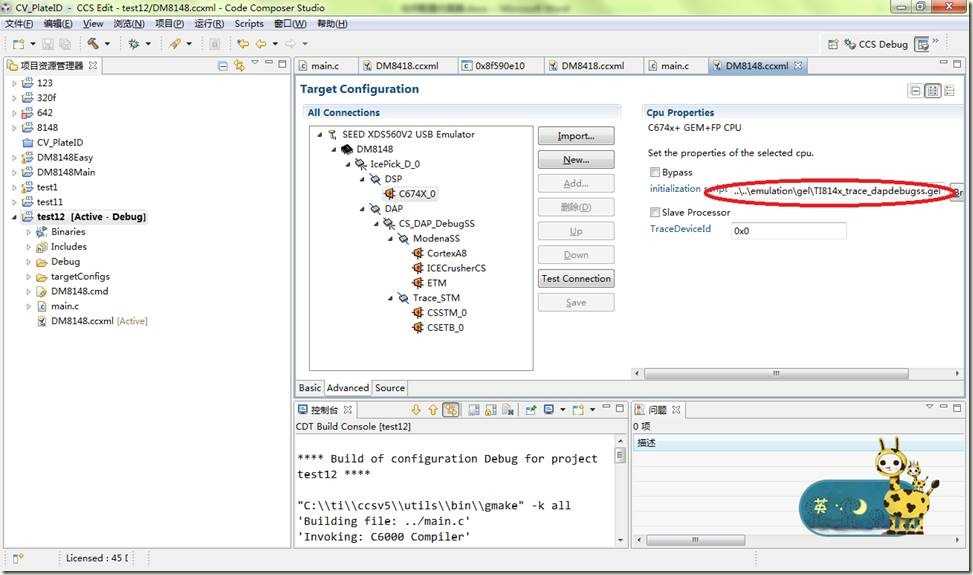Image resolution: width=973 pixels, height=575 pixels.
Task: Close the DM8148.ccxml editor tab
Action: tap(799, 65)
